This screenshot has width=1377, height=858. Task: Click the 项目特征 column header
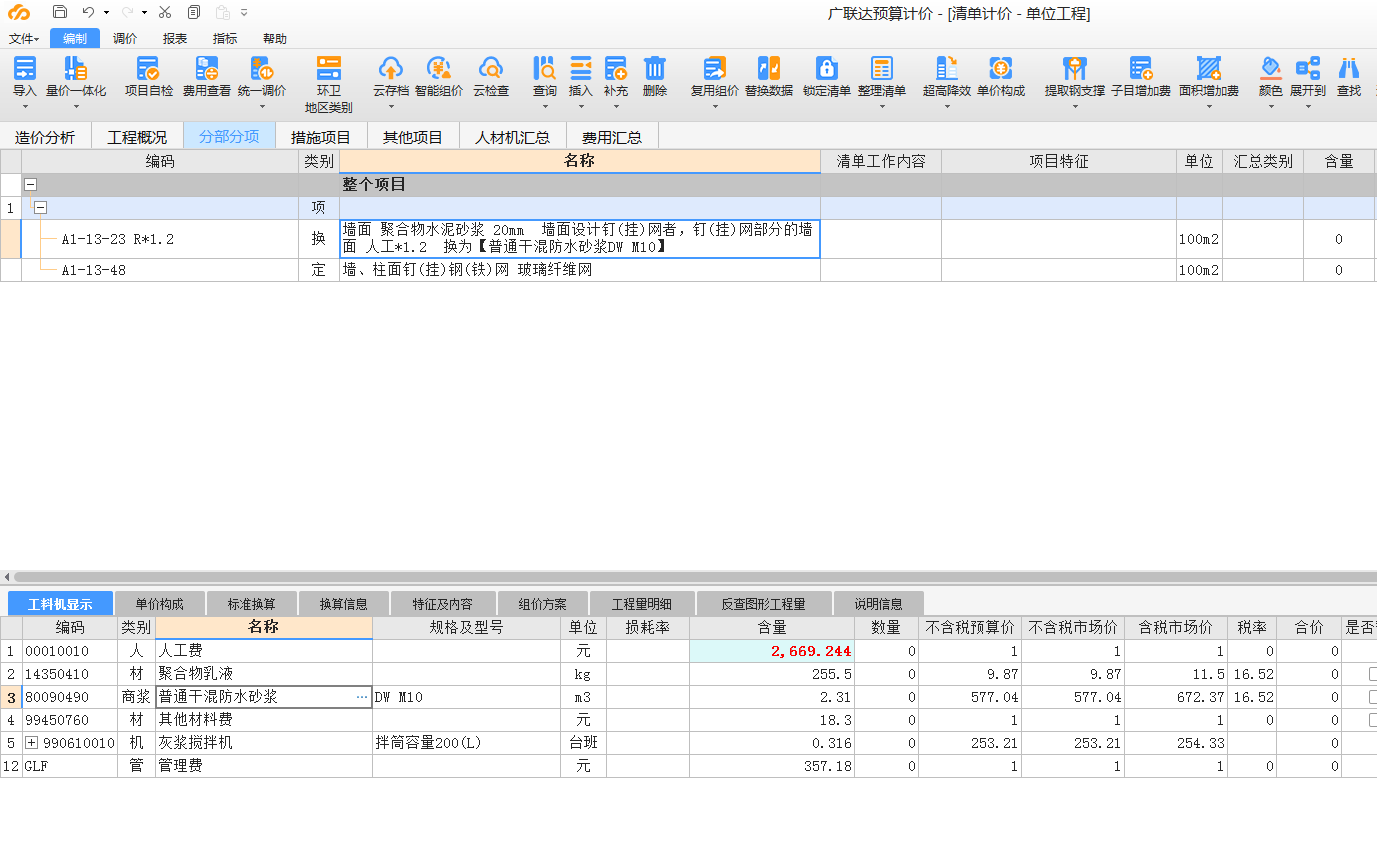pos(1059,161)
